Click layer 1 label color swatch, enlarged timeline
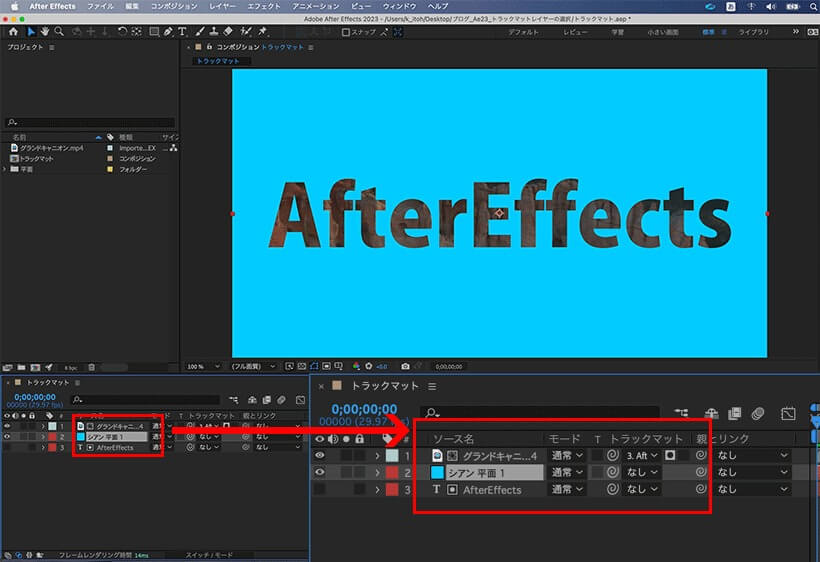 [392, 456]
